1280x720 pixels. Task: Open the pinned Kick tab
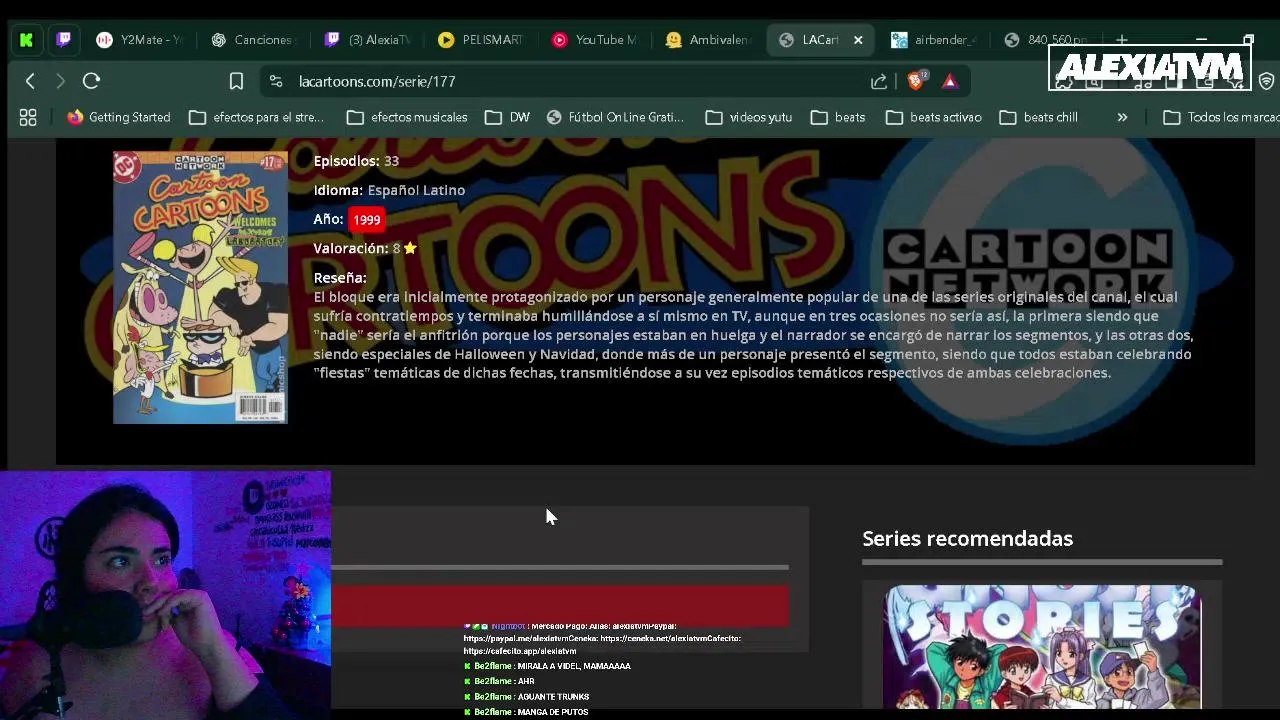point(26,40)
